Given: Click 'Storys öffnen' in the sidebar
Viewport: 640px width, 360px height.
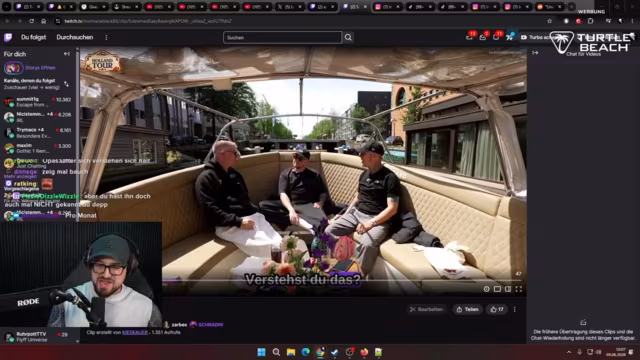Looking at the screenshot, I should 40,68.
